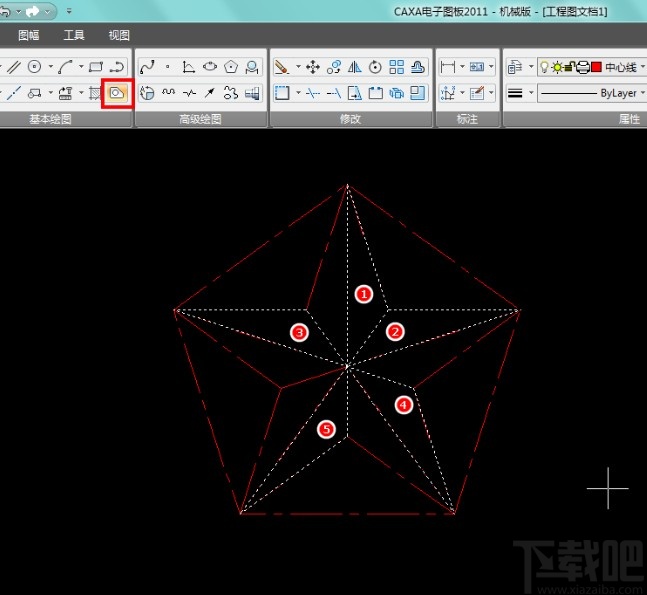Click the 高级绘图 panel label
This screenshot has width=647, height=595.
click(x=201, y=119)
